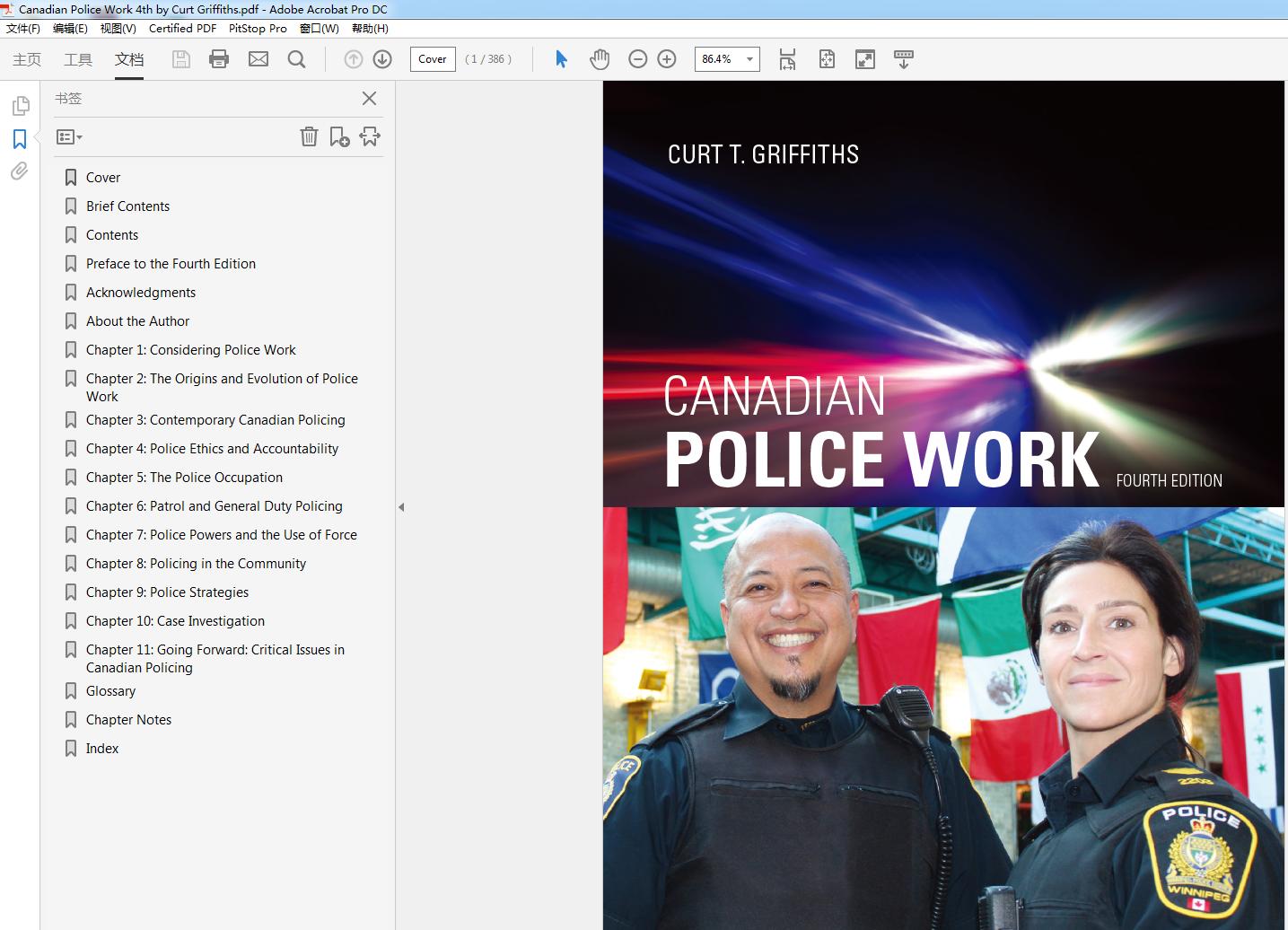Toggle the page thumbnails panel
The image size is (1288, 930).
[x=20, y=106]
